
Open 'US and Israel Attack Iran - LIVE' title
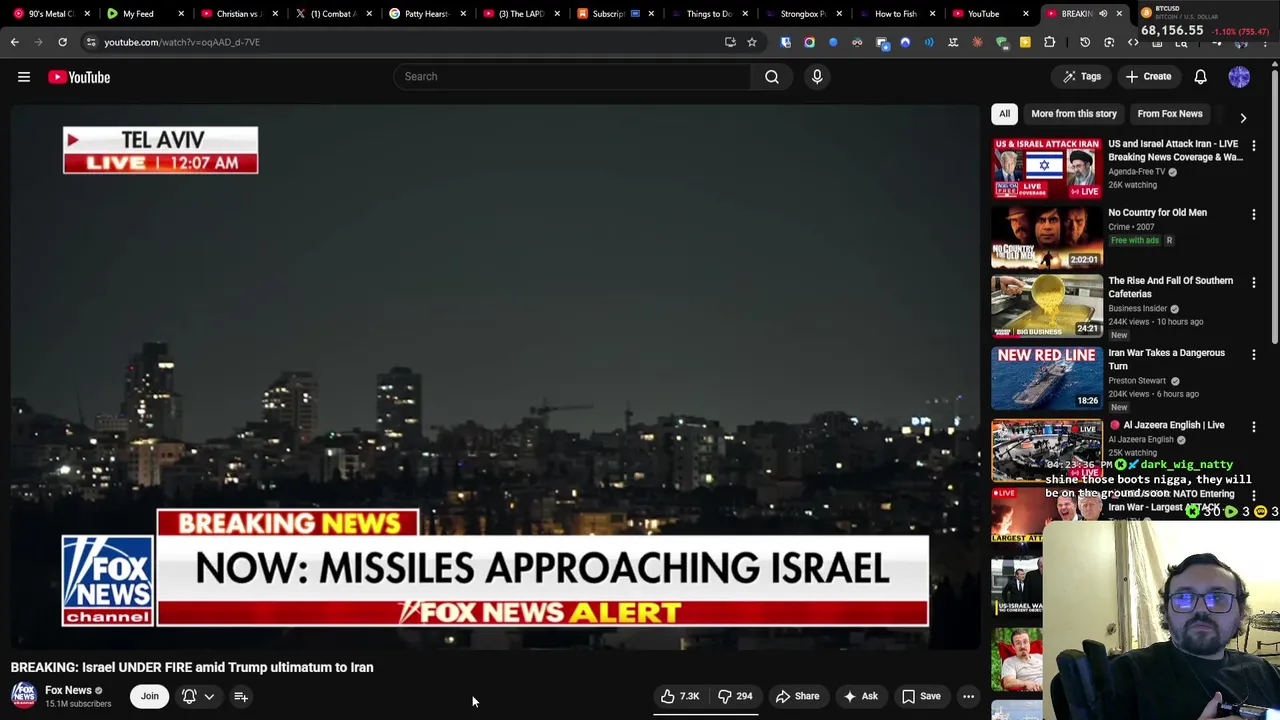point(1175,150)
